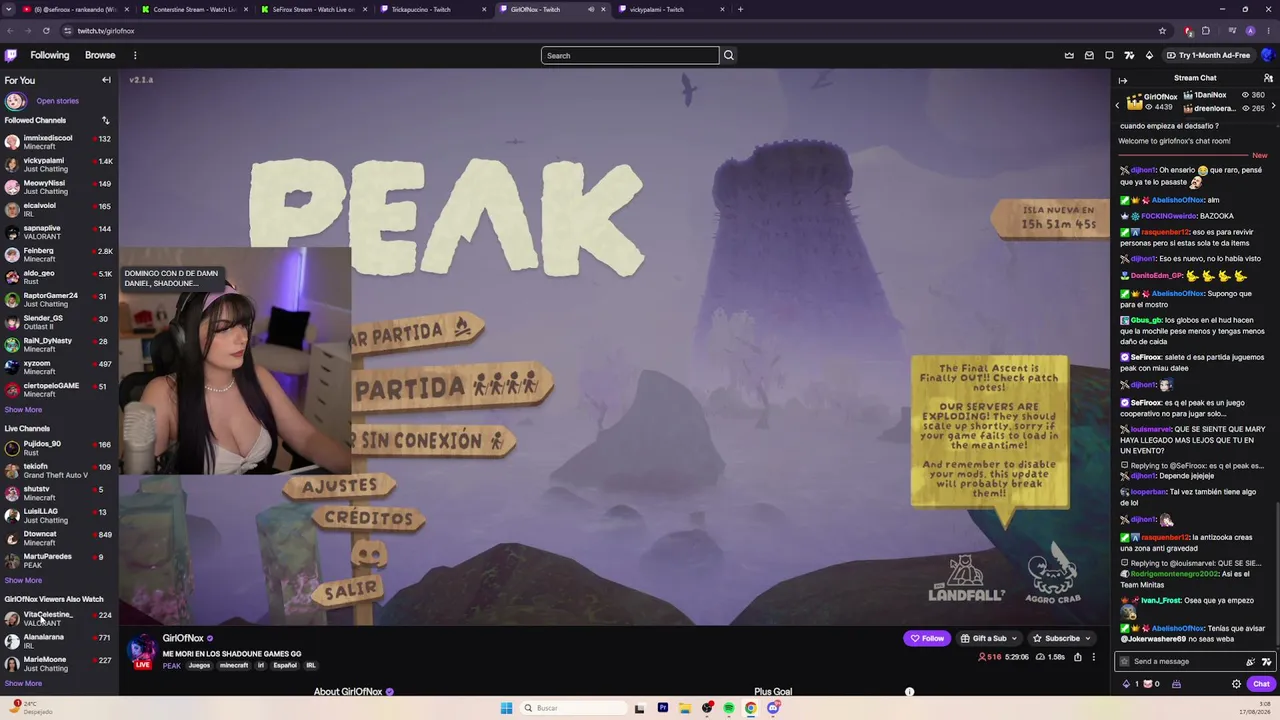Open the Twitch top nav more-options menu
The height and width of the screenshot is (720, 1280).
135,55
